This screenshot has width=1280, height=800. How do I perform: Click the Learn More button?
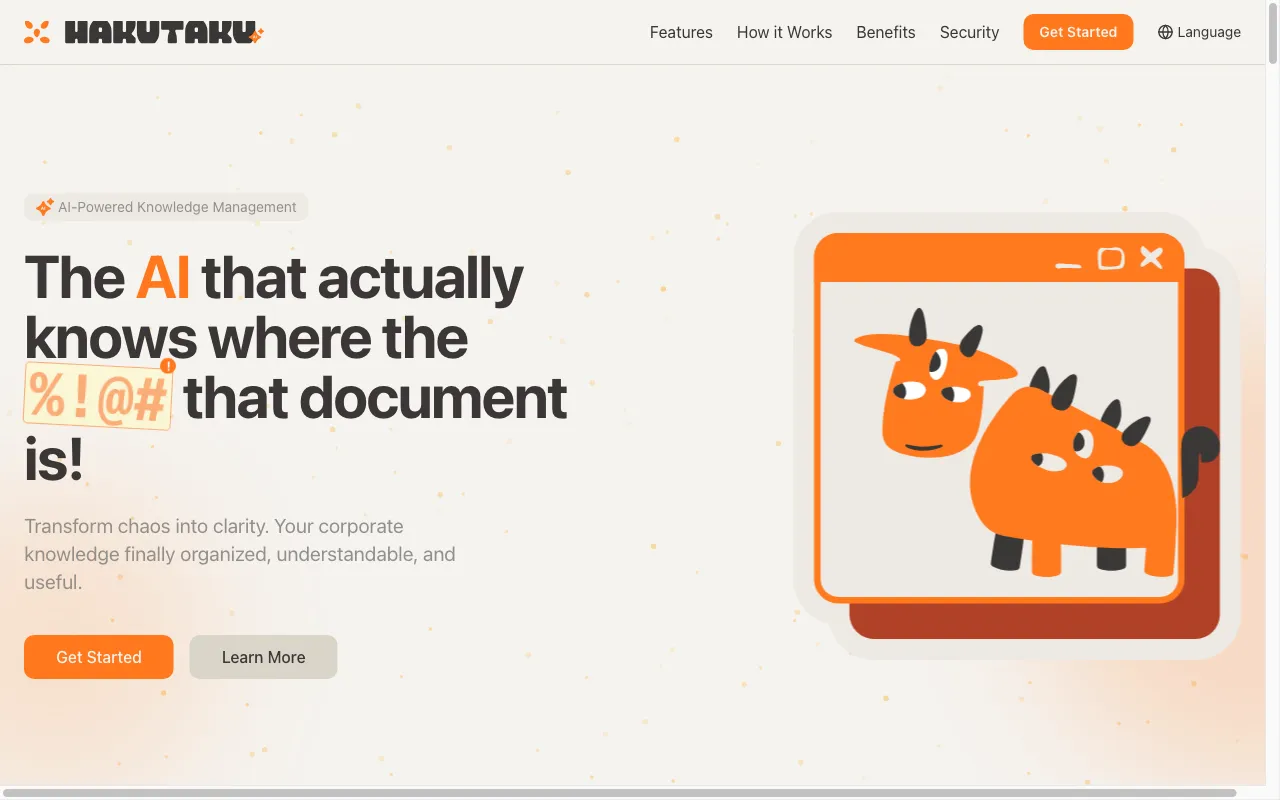coord(263,657)
